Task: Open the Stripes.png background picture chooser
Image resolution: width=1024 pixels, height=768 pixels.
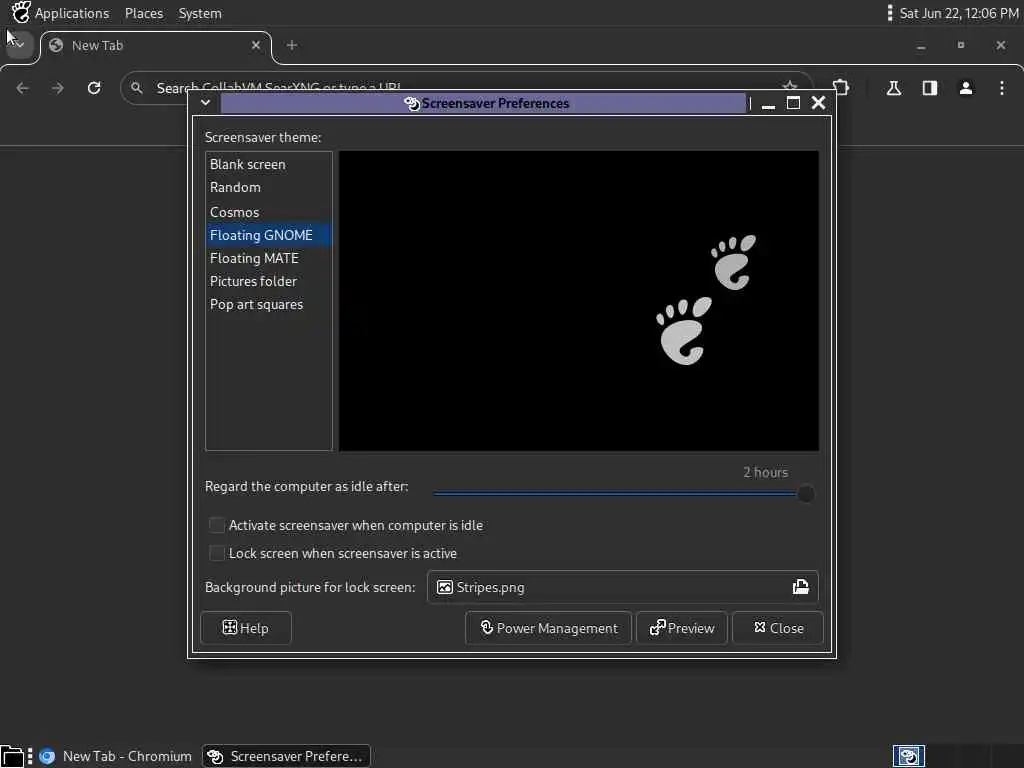Action: pyautogui.click(x=622, y=587)
